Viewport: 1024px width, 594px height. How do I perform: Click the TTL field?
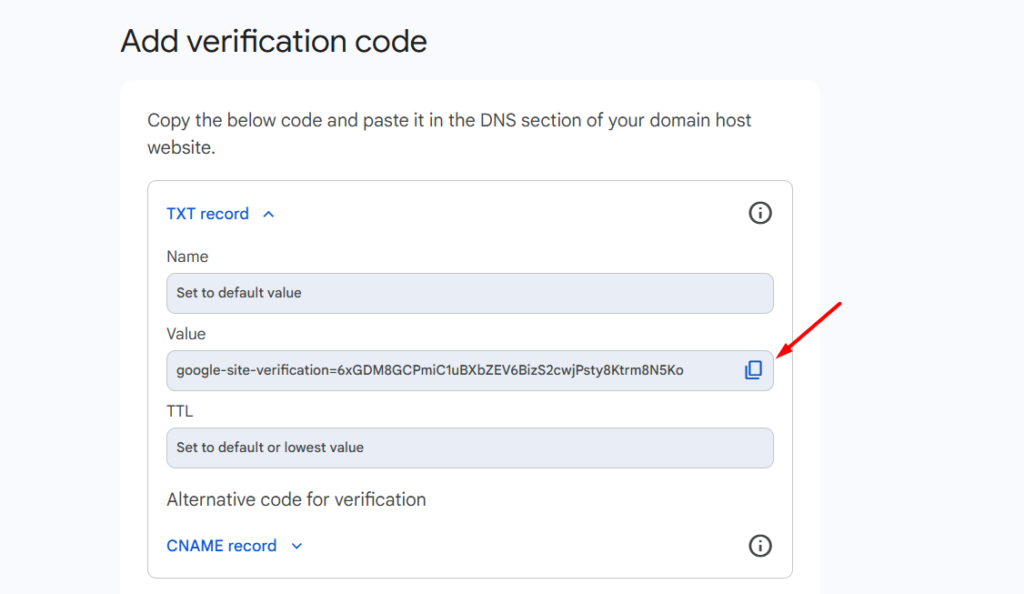470,448
